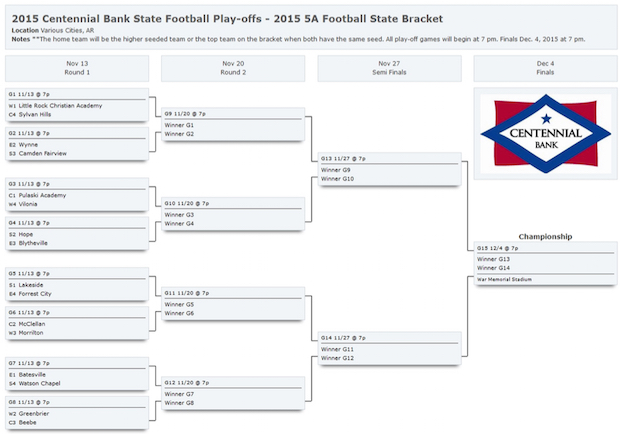This screenshot has width=620, height=434.
Task: Select the G15 Championship game box
Action: [545, 263]
